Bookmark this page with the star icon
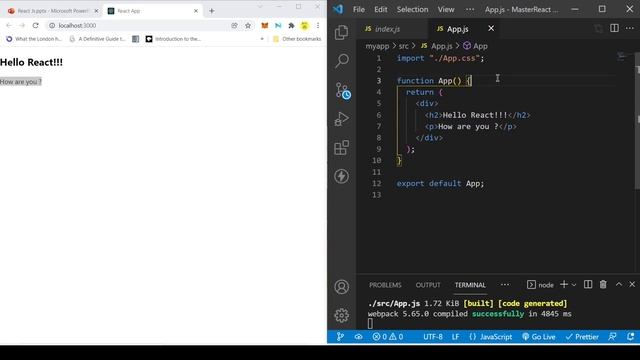The image size is (640, 360). coord(248,26)
